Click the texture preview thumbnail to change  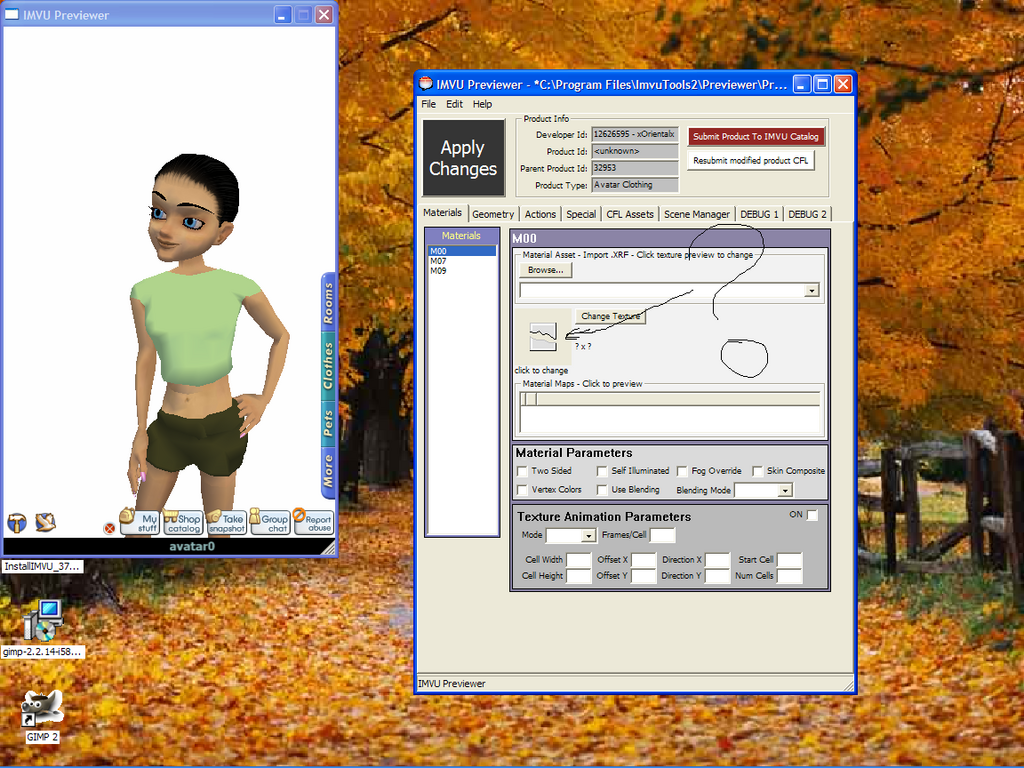(x=543, y=337)
